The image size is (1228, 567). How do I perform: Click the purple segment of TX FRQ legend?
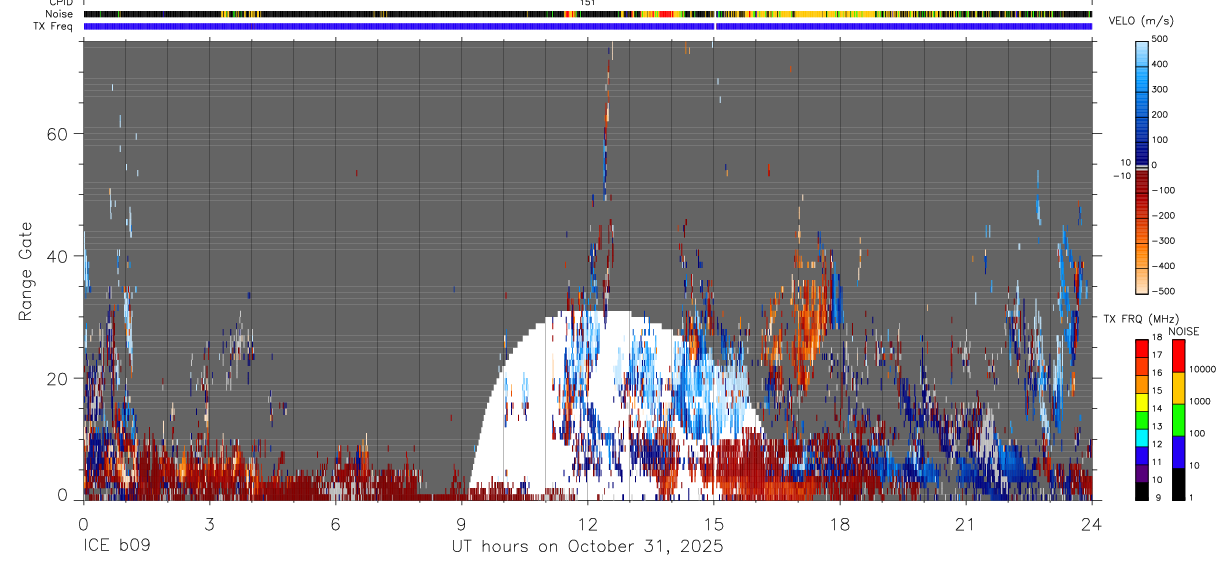tap(1141, 473)
